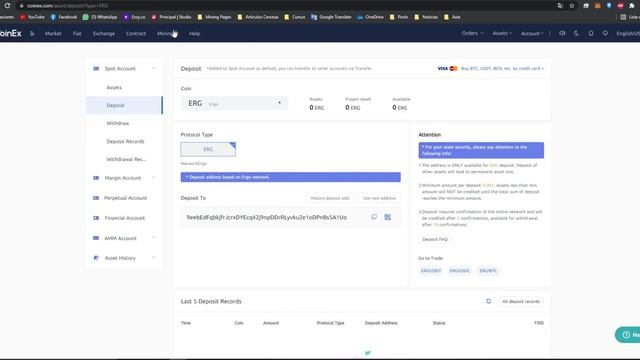This screenshot has height=360, width=640.
Task: Open the Help menu item in header
Action: [194, 33]
